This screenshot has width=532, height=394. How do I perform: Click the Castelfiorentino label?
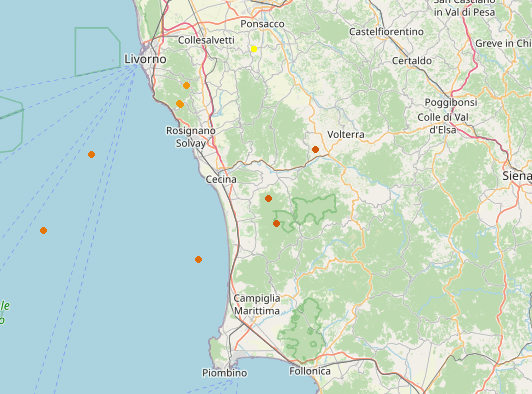(x=386, y=32)
